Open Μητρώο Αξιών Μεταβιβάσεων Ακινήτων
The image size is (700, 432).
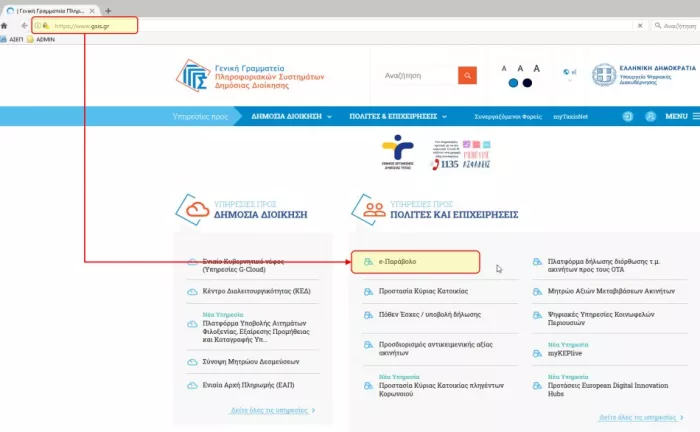tap(611, 291)
